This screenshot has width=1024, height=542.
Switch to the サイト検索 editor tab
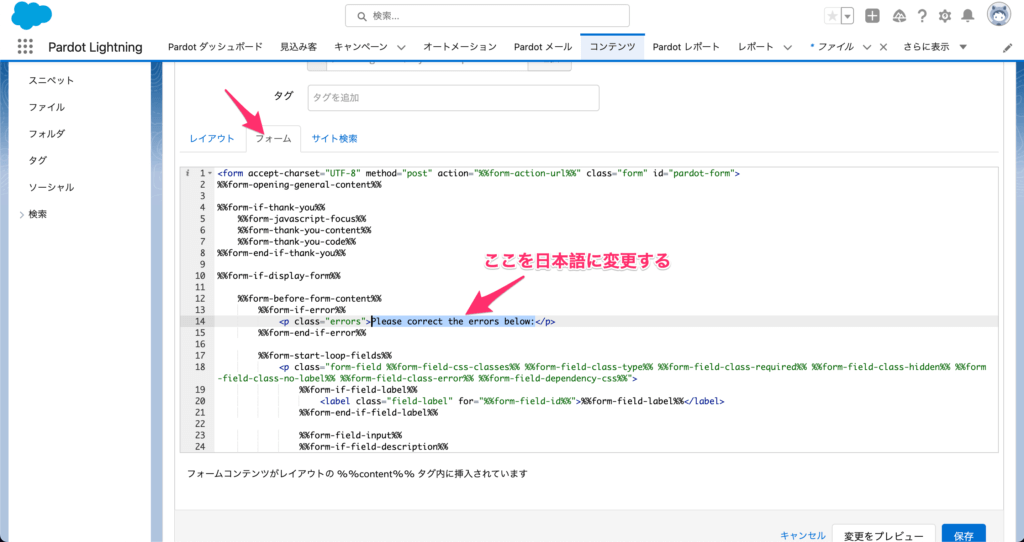334,138
